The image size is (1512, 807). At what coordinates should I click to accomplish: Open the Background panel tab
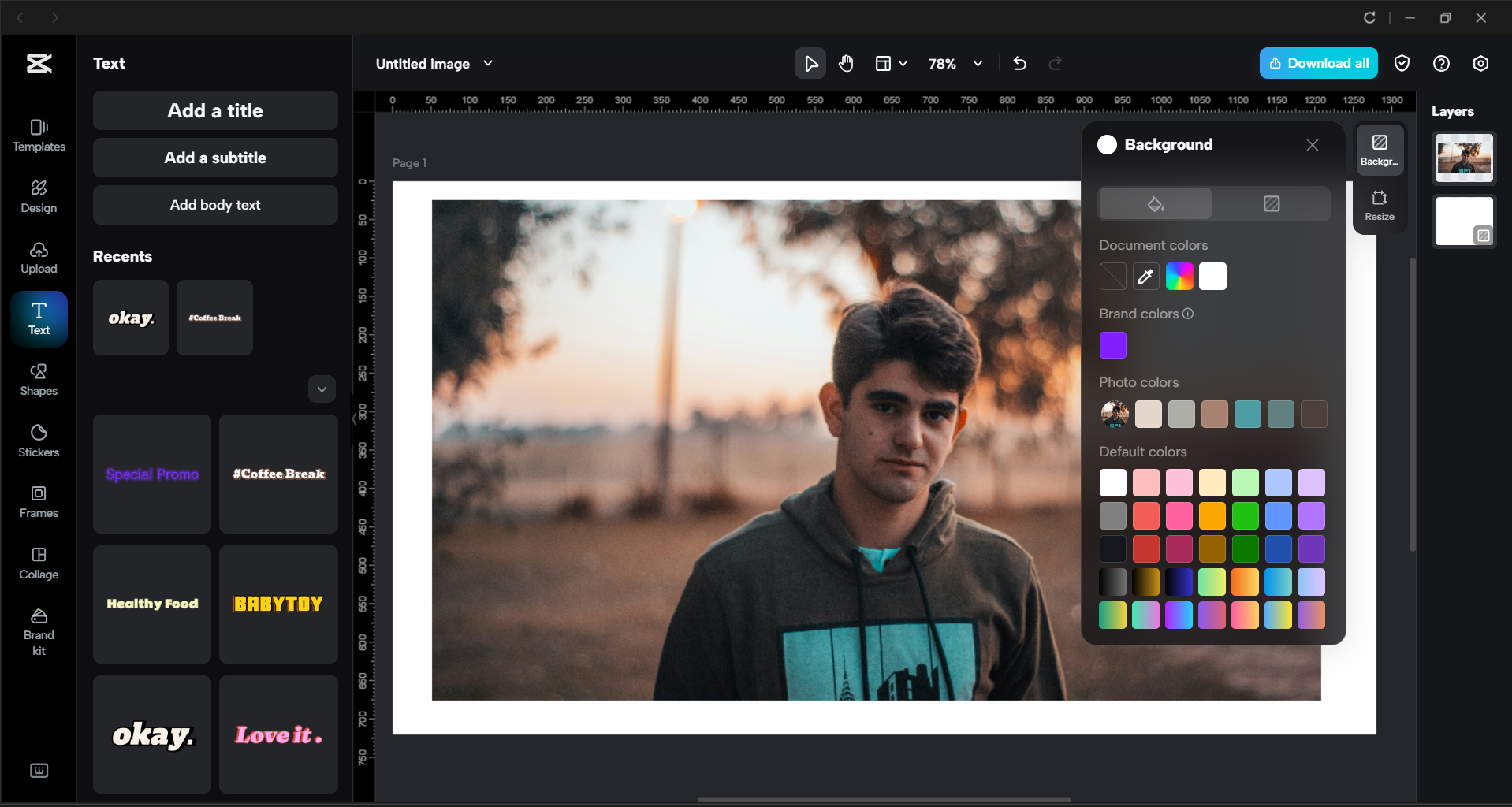point(1380,150)
